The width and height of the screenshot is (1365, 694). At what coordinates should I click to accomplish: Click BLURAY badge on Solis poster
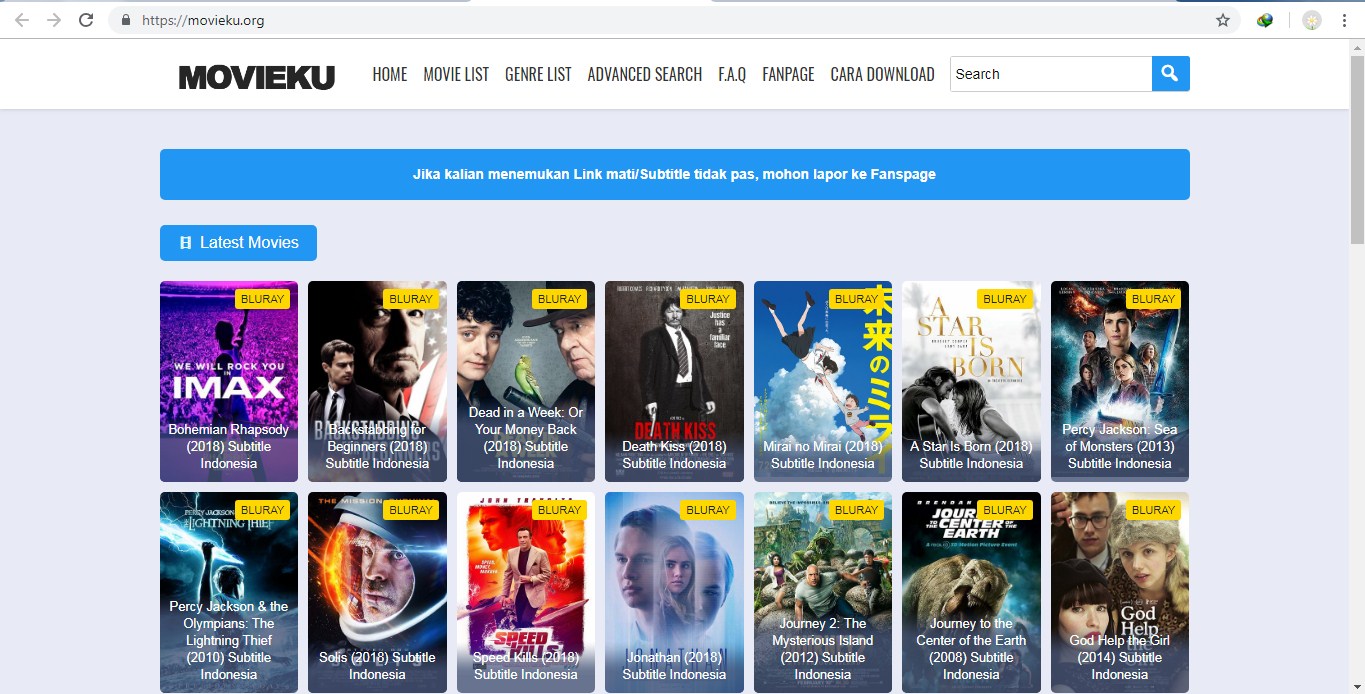411,510
